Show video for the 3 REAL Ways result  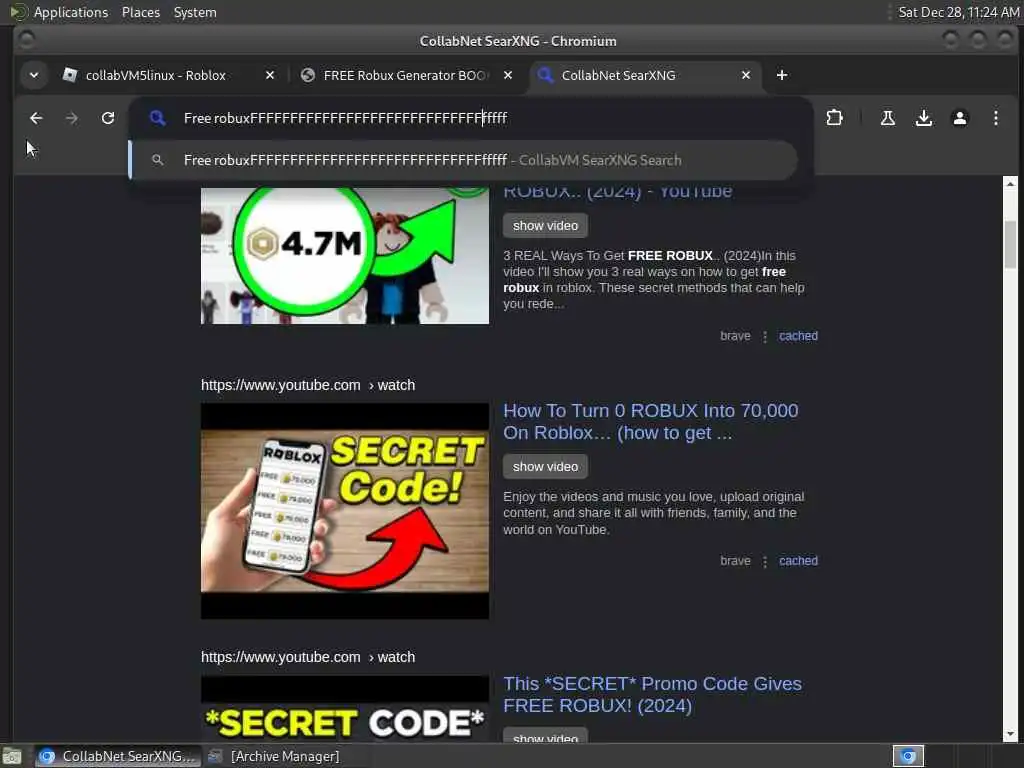tap(545, 226)
